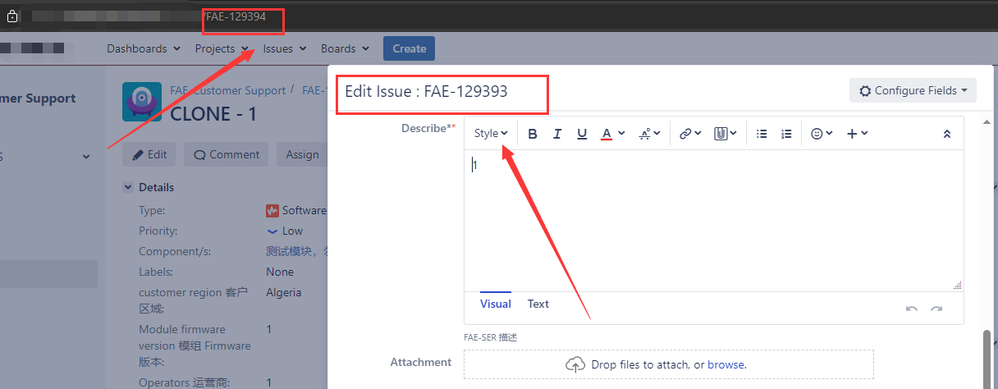Open the attachment insert dropdown in toolbar
Image resolution: width=998 pixels, height=389 pixels.
click(725, 134)
